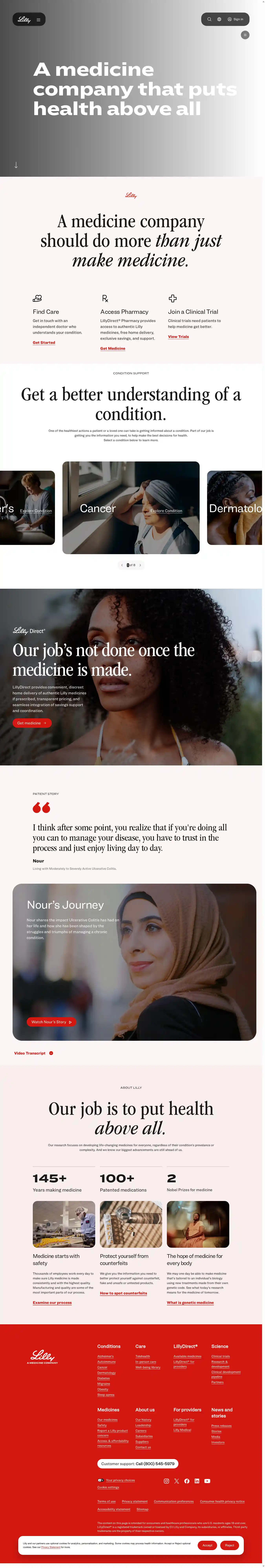
Task: Go to next condition carousel slide
Action: click(140, 565)
